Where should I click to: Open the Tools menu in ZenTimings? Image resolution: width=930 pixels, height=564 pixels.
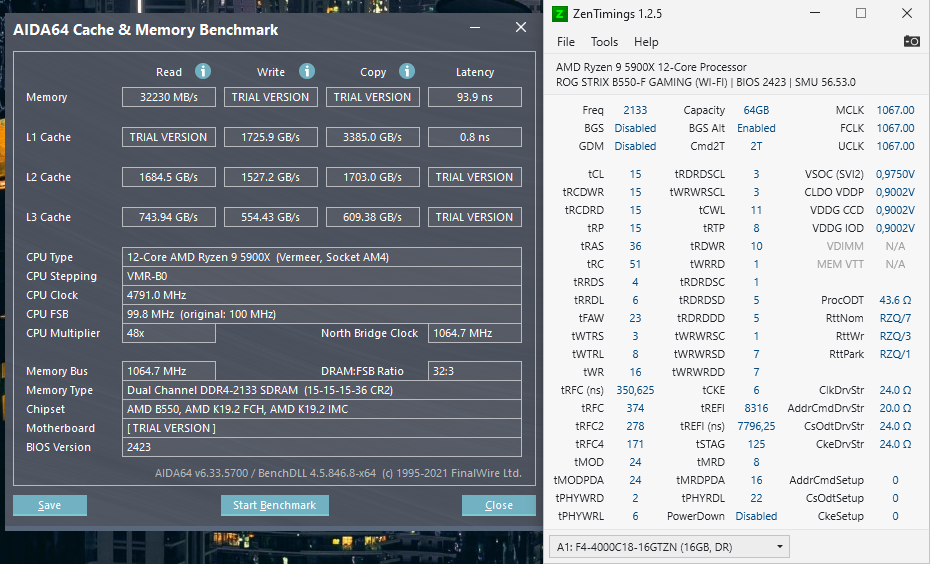point(604,42)
